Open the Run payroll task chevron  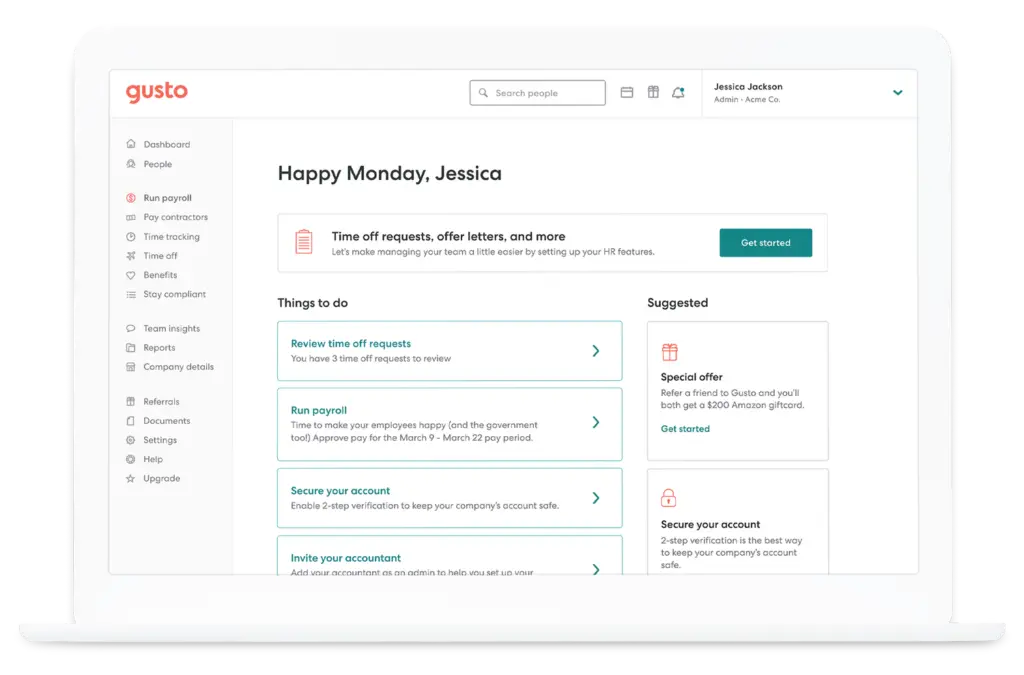[x=596, y=422]
